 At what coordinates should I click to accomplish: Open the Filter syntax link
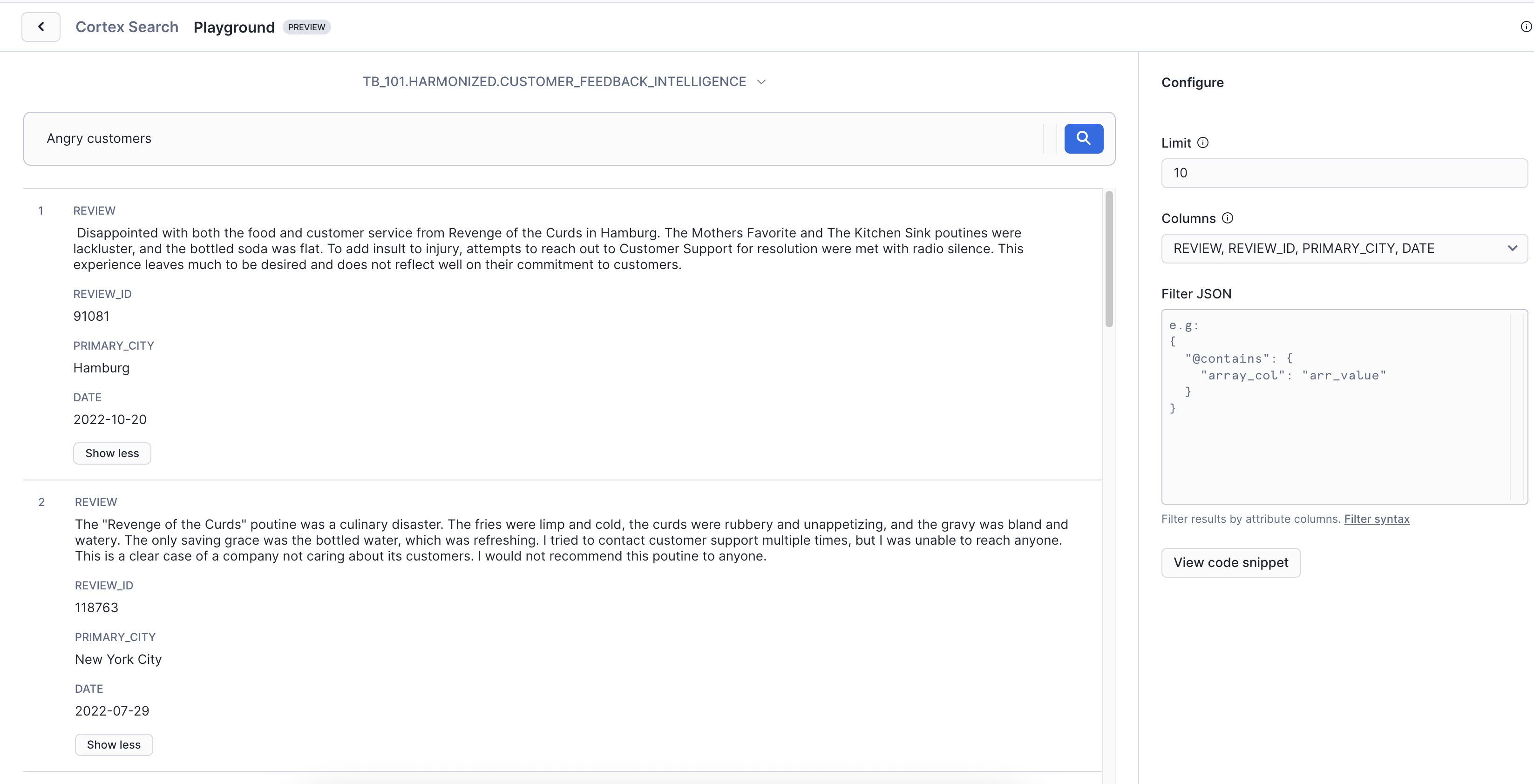tap(1376, 519)
